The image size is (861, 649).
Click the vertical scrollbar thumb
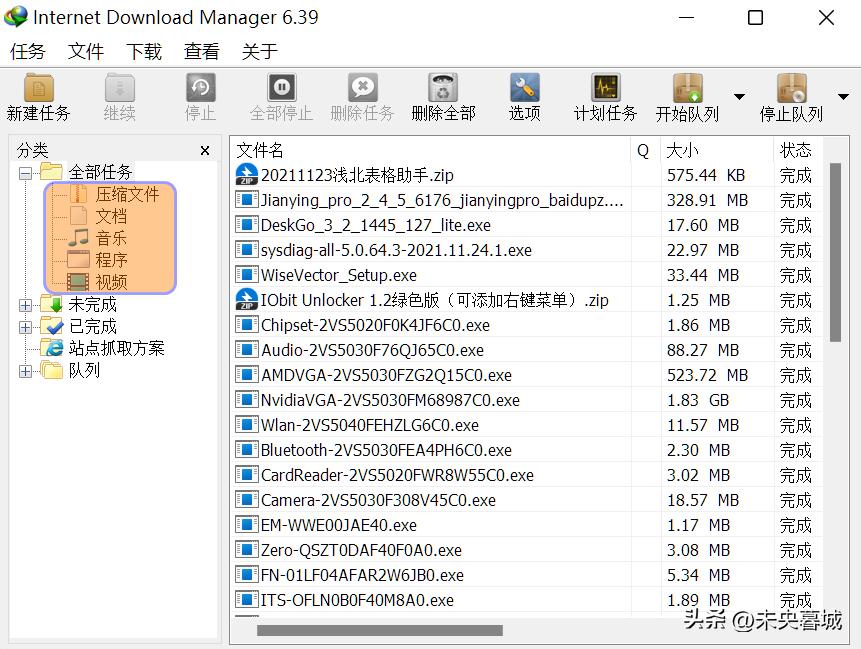pos(835,252)
